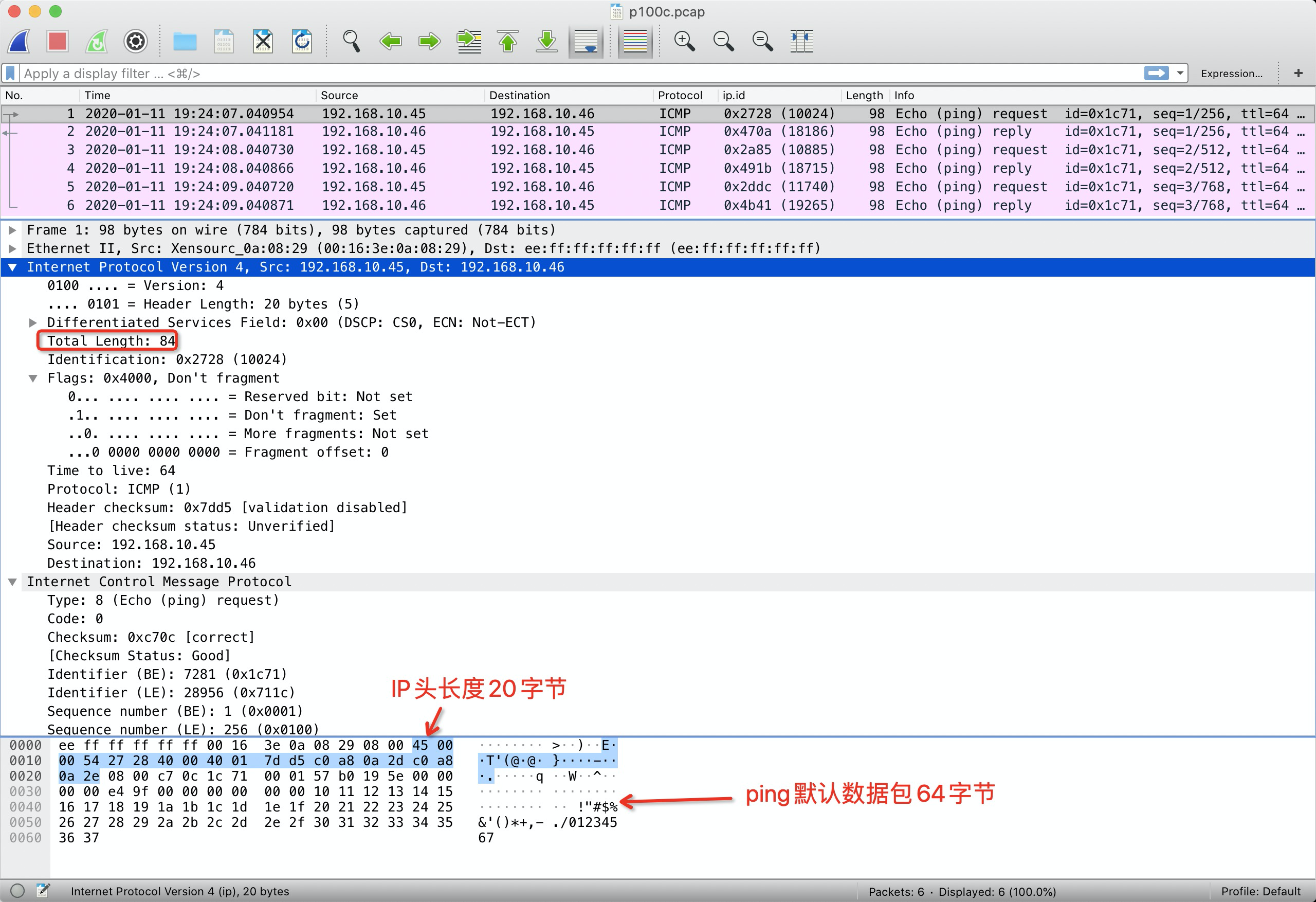
Task: Zoom in on the packet text
Action: (x=685, y=41)
